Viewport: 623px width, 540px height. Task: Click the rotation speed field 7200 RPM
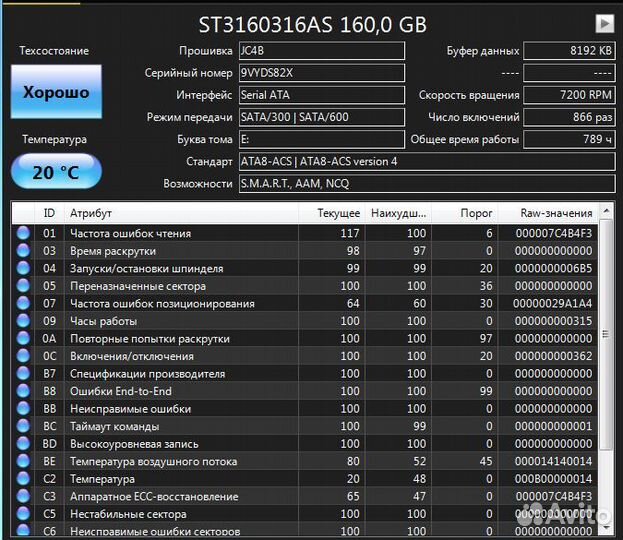pyautogui.click(x=569, y=95)
